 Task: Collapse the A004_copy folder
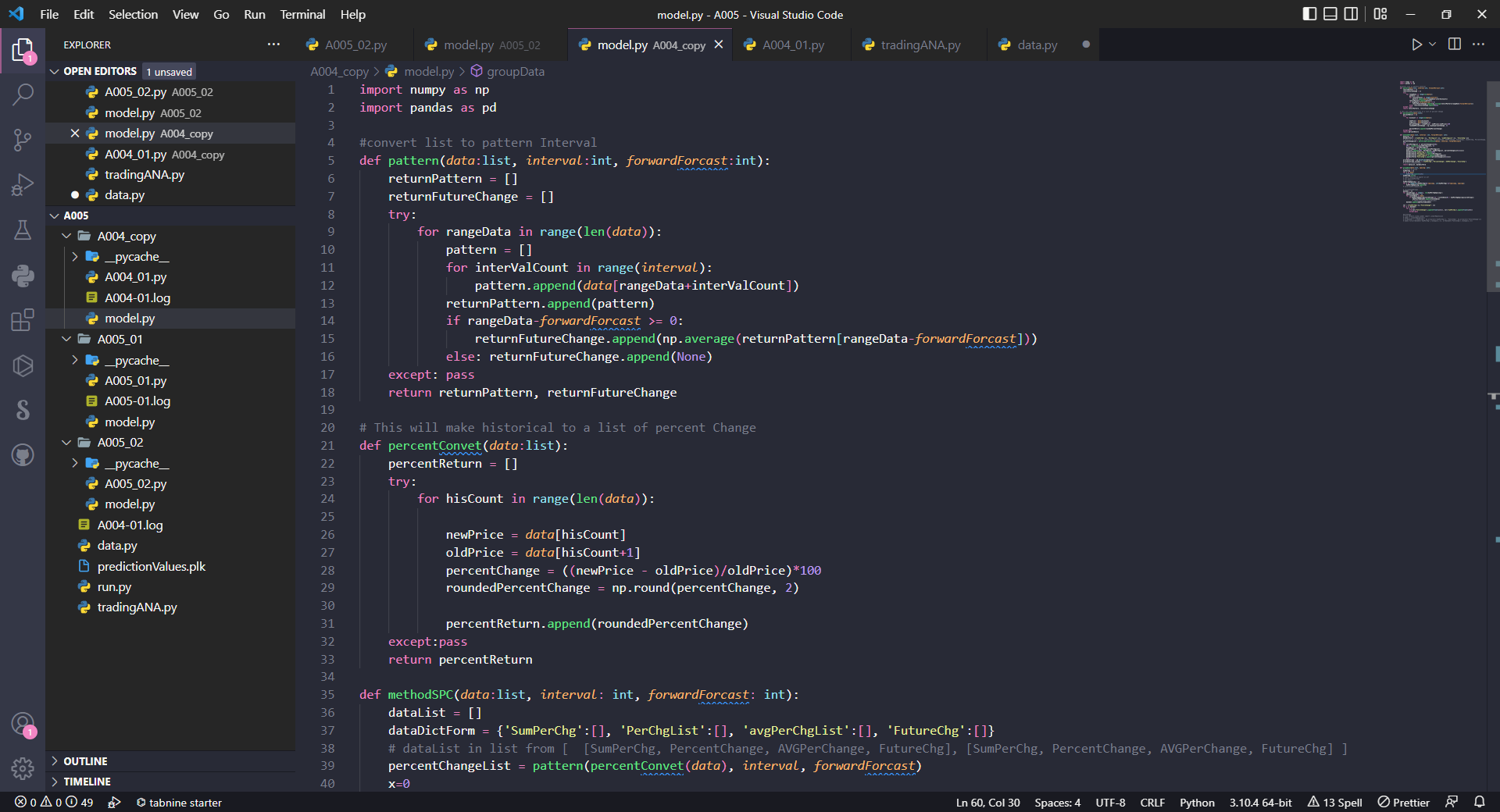coord(66,236)
